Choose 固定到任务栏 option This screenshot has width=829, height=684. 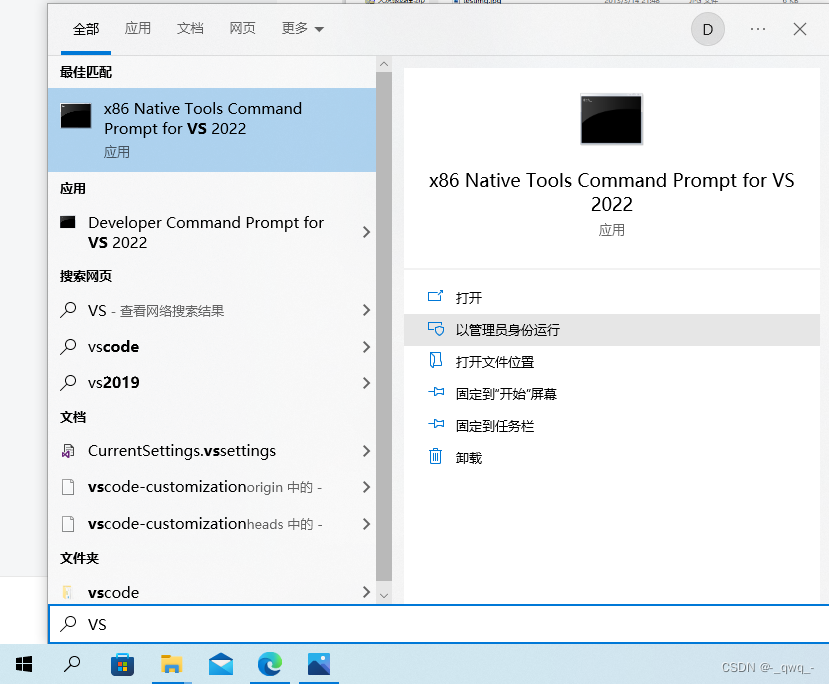(612, 426)
